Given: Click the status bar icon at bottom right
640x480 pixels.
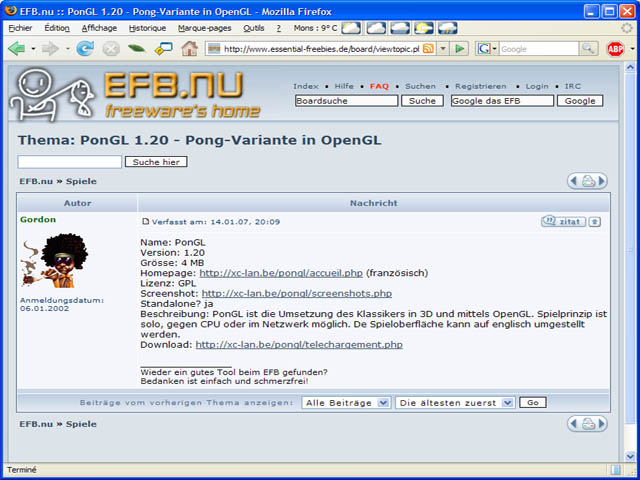Looking at the screenshot, I should click(x=616, y=470).
